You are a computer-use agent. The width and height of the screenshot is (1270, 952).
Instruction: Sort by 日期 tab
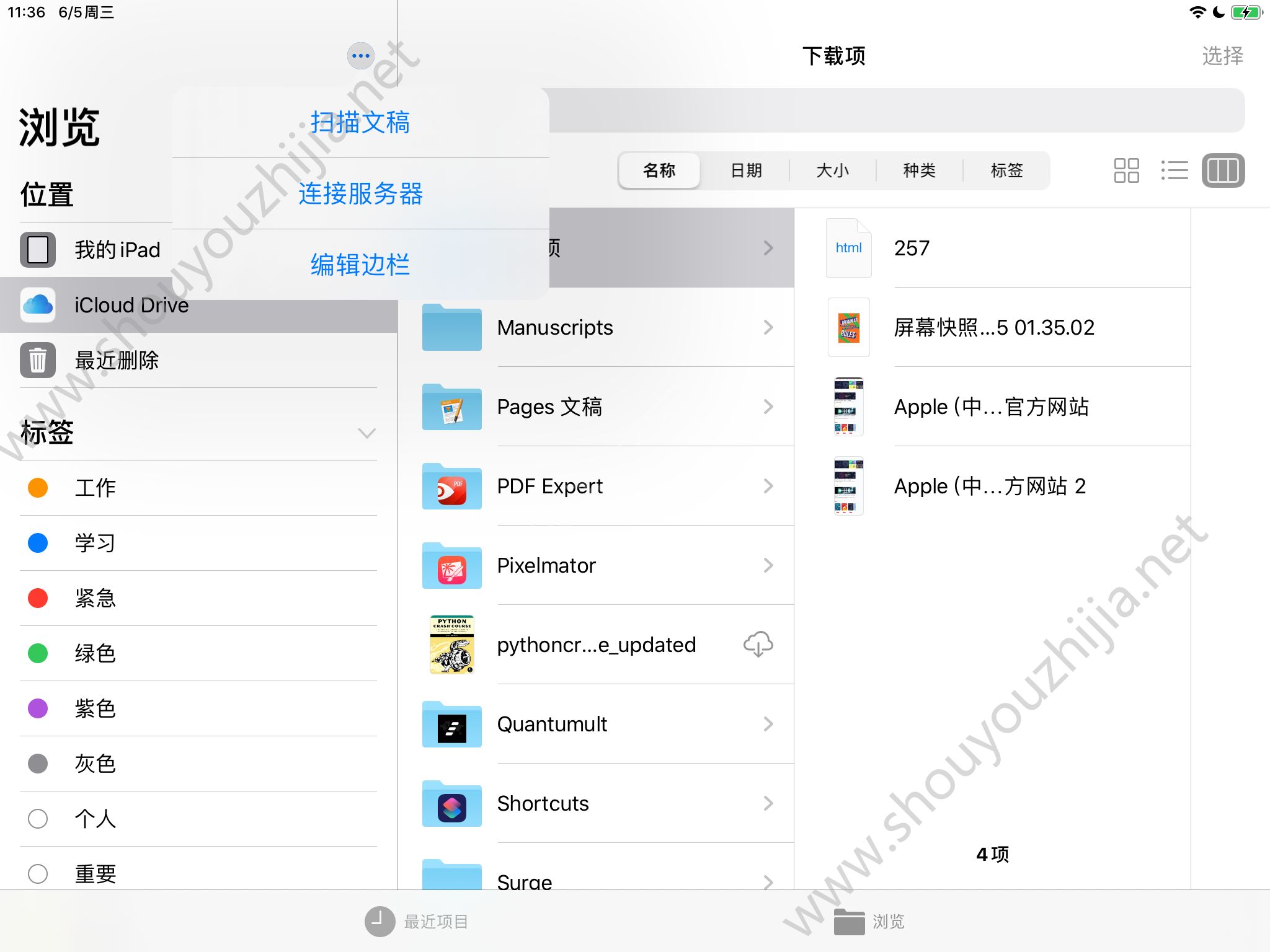tap(746, 170)
